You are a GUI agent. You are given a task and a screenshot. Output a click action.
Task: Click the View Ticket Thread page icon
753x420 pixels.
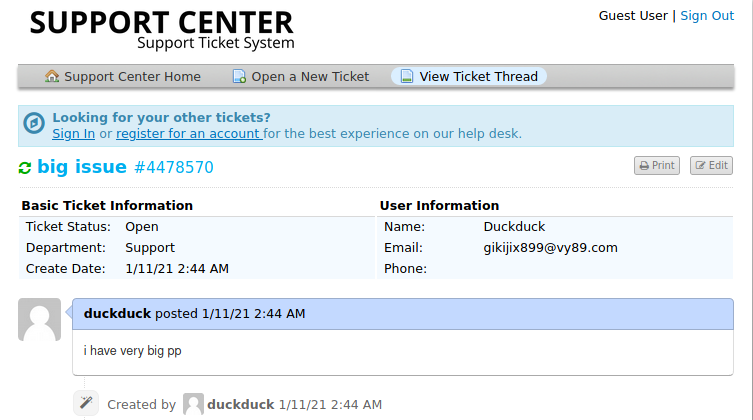click(x=407, y=77)
